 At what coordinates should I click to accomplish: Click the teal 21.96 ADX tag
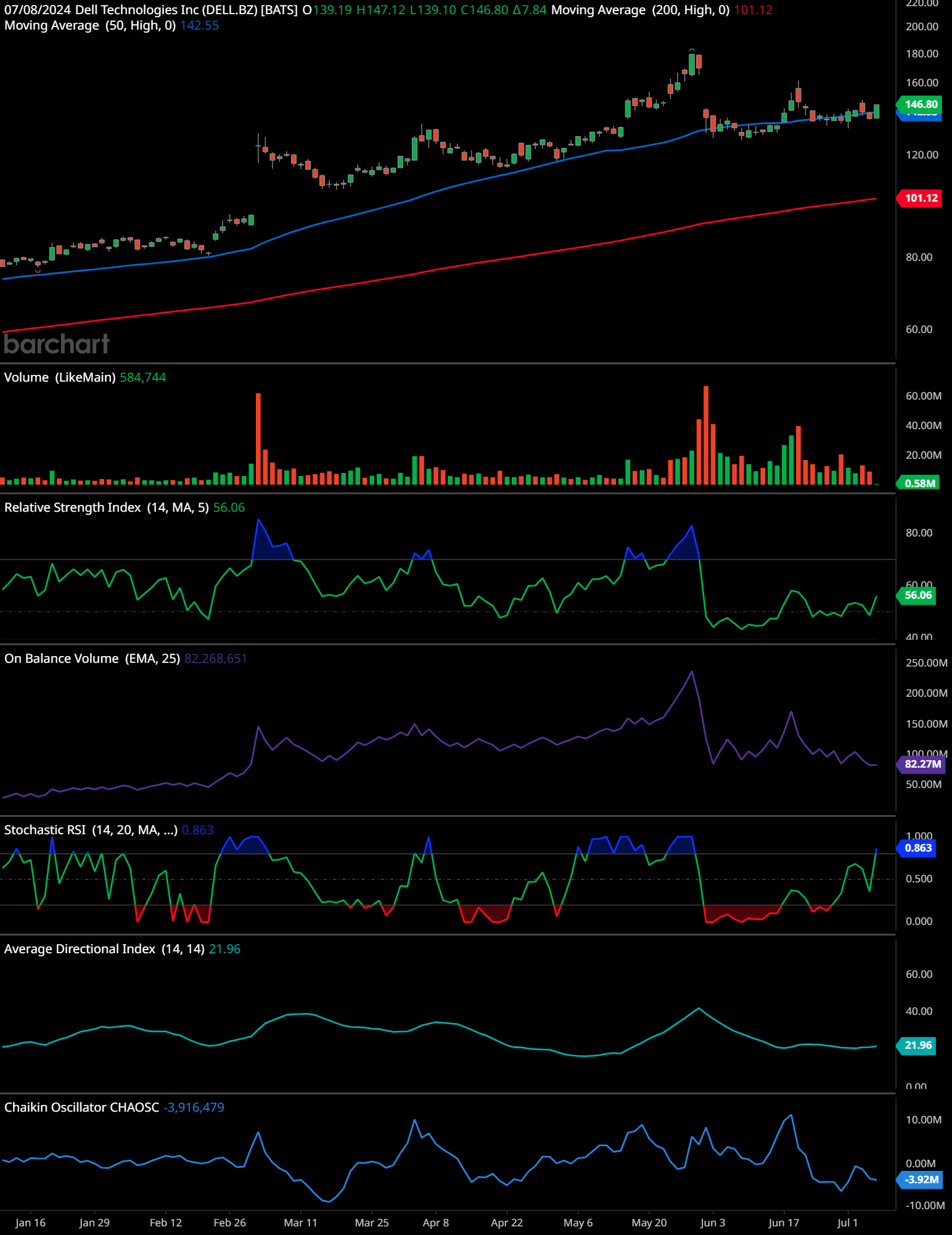(917, 1045)
